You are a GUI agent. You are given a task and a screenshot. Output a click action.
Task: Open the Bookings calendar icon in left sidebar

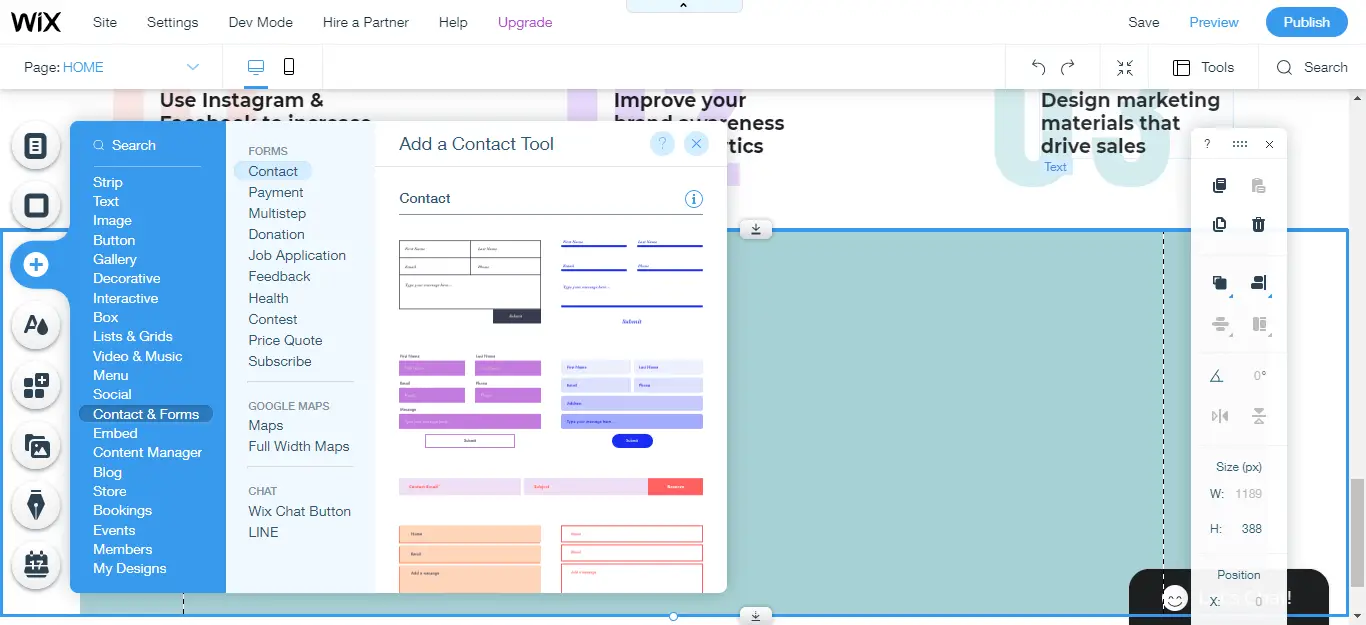coord(36,564)
